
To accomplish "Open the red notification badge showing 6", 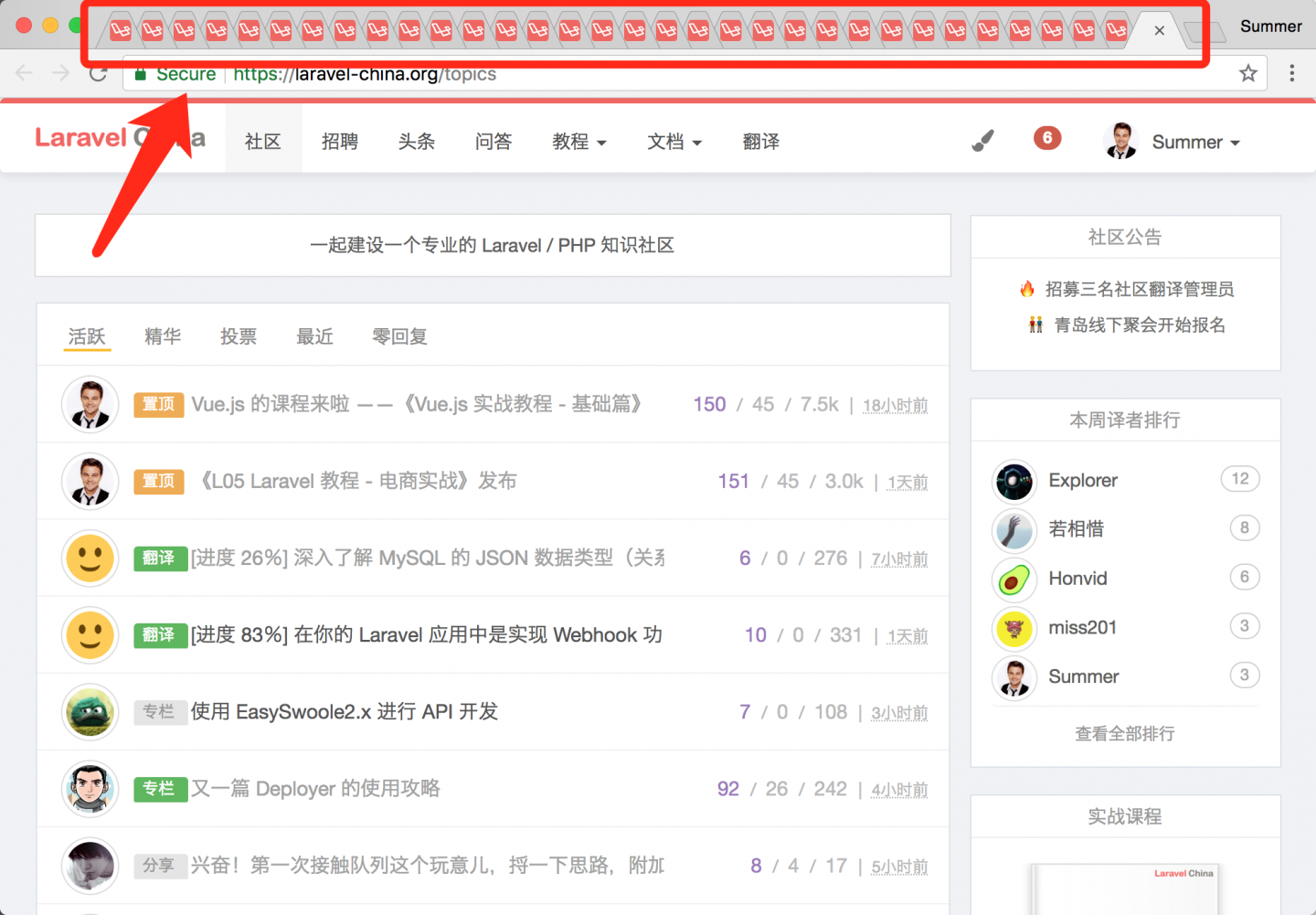I will click(x=1047, y=138).
